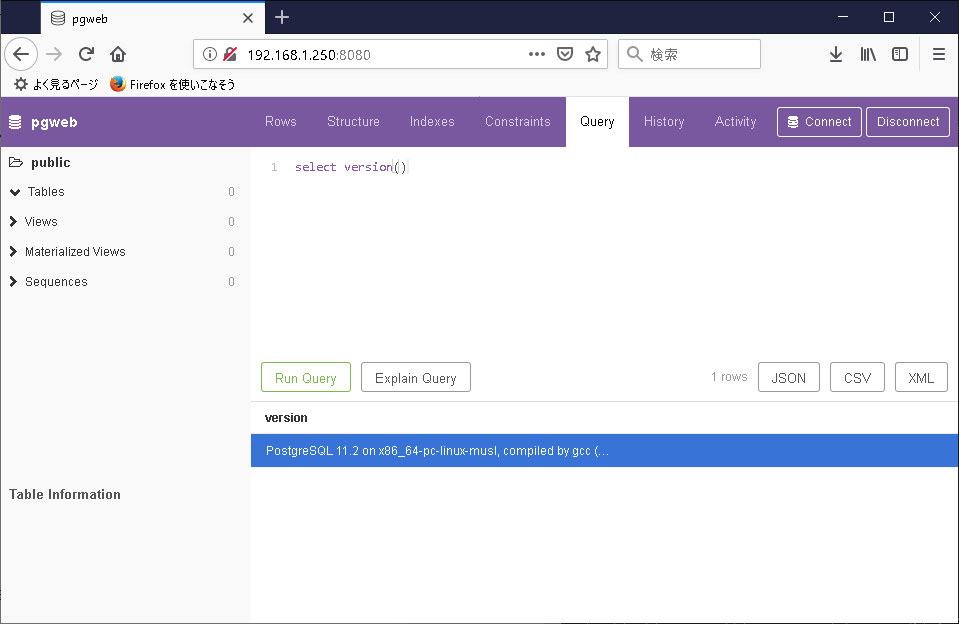Image resolution: width=959 pixels, height=624 pixels.
Task: Select the public schema folder icon
Action: (x=18, y=162)
